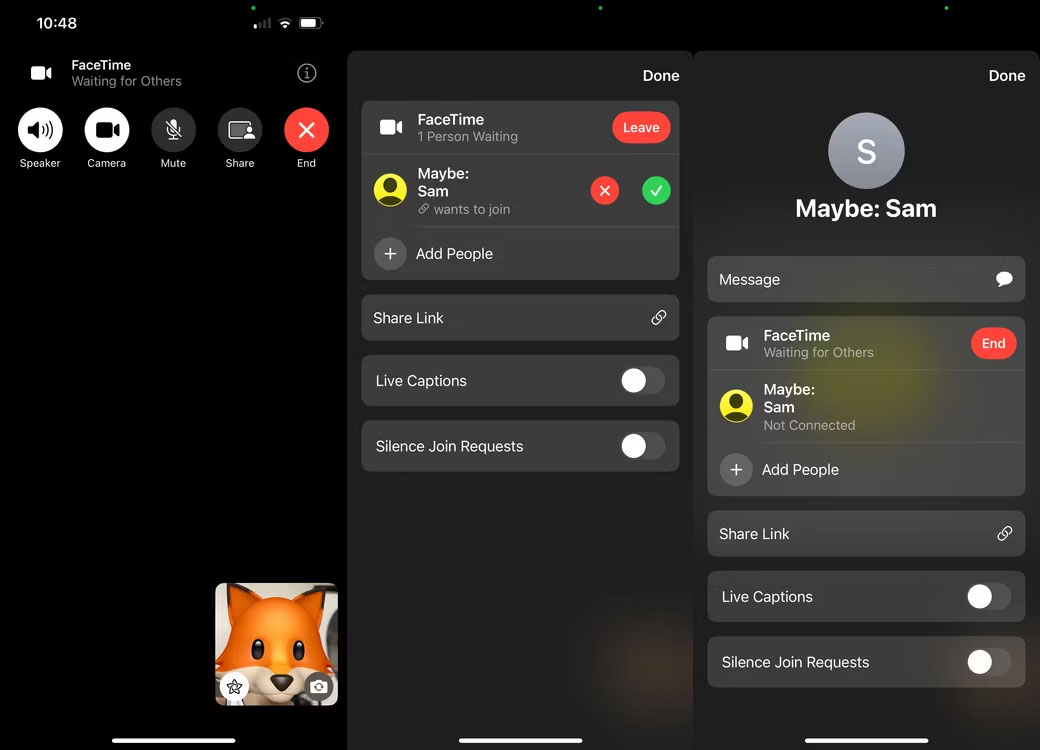Tap the '1 Person Waiting' text
1040x750 pixels.
pyautogui.click(x=468, y=137)
